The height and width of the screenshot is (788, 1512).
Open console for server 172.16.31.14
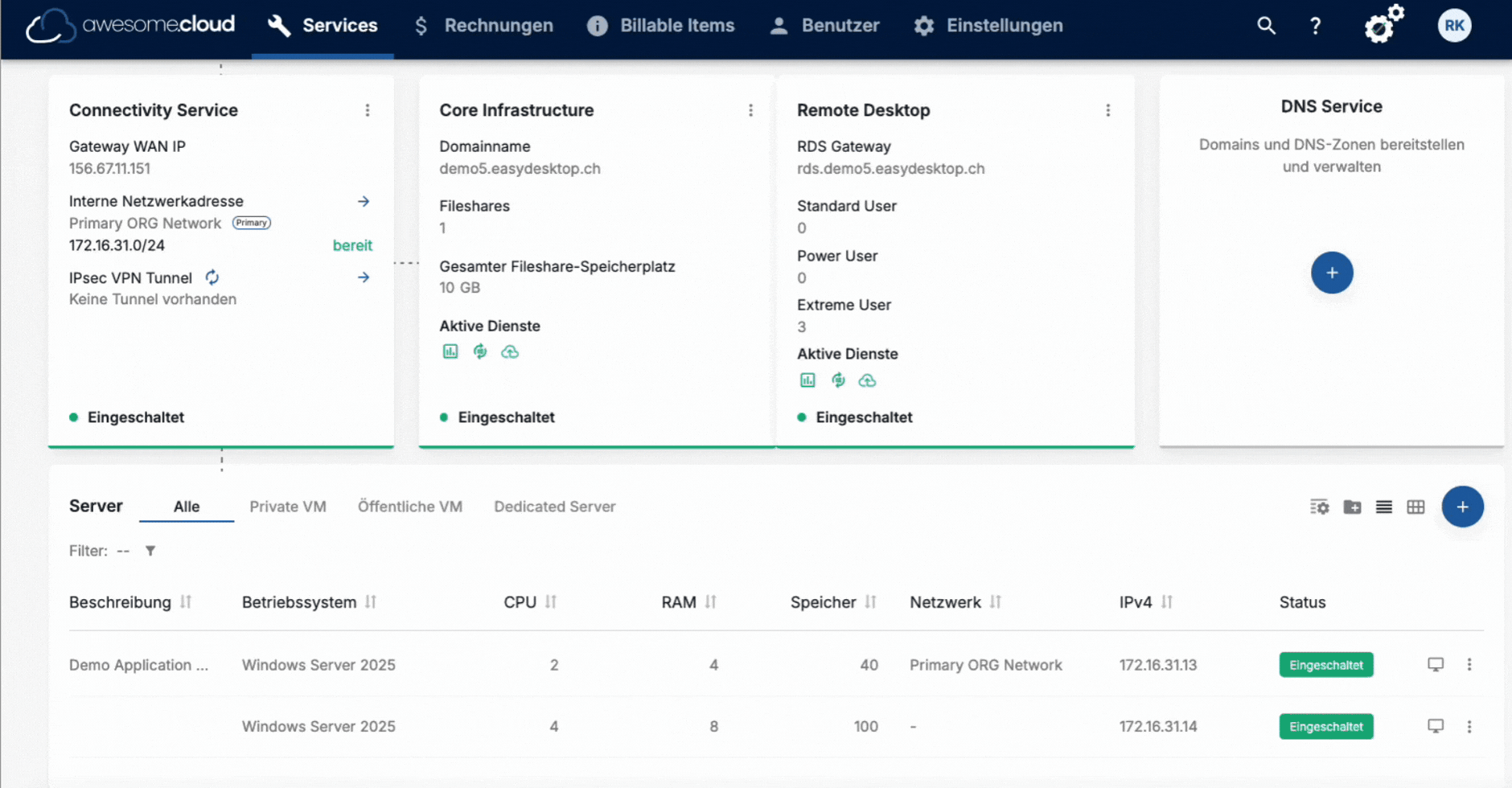click(x=1436, y=726)
